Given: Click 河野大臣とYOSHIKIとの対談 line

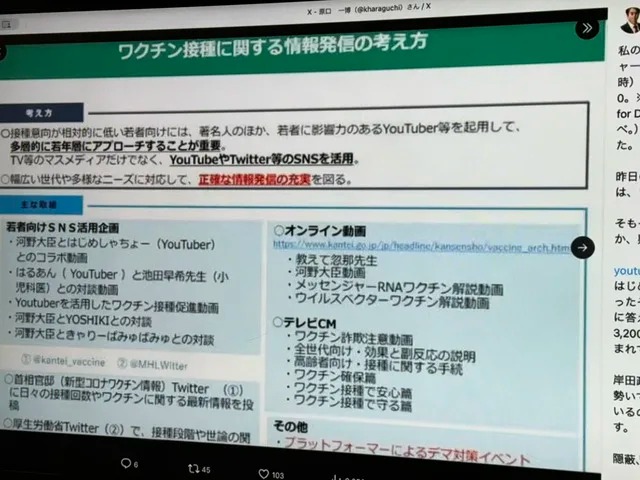Looking at the screenshot, I should click(x=80, y=320).
